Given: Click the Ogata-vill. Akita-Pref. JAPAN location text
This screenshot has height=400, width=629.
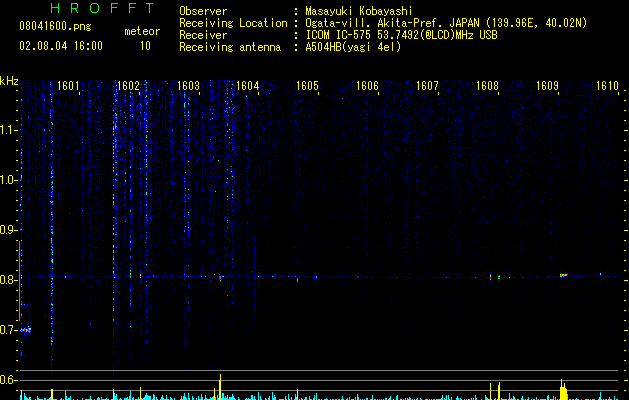Looking at the screenshot, I should pyautogui.click(x=446, y=23).
